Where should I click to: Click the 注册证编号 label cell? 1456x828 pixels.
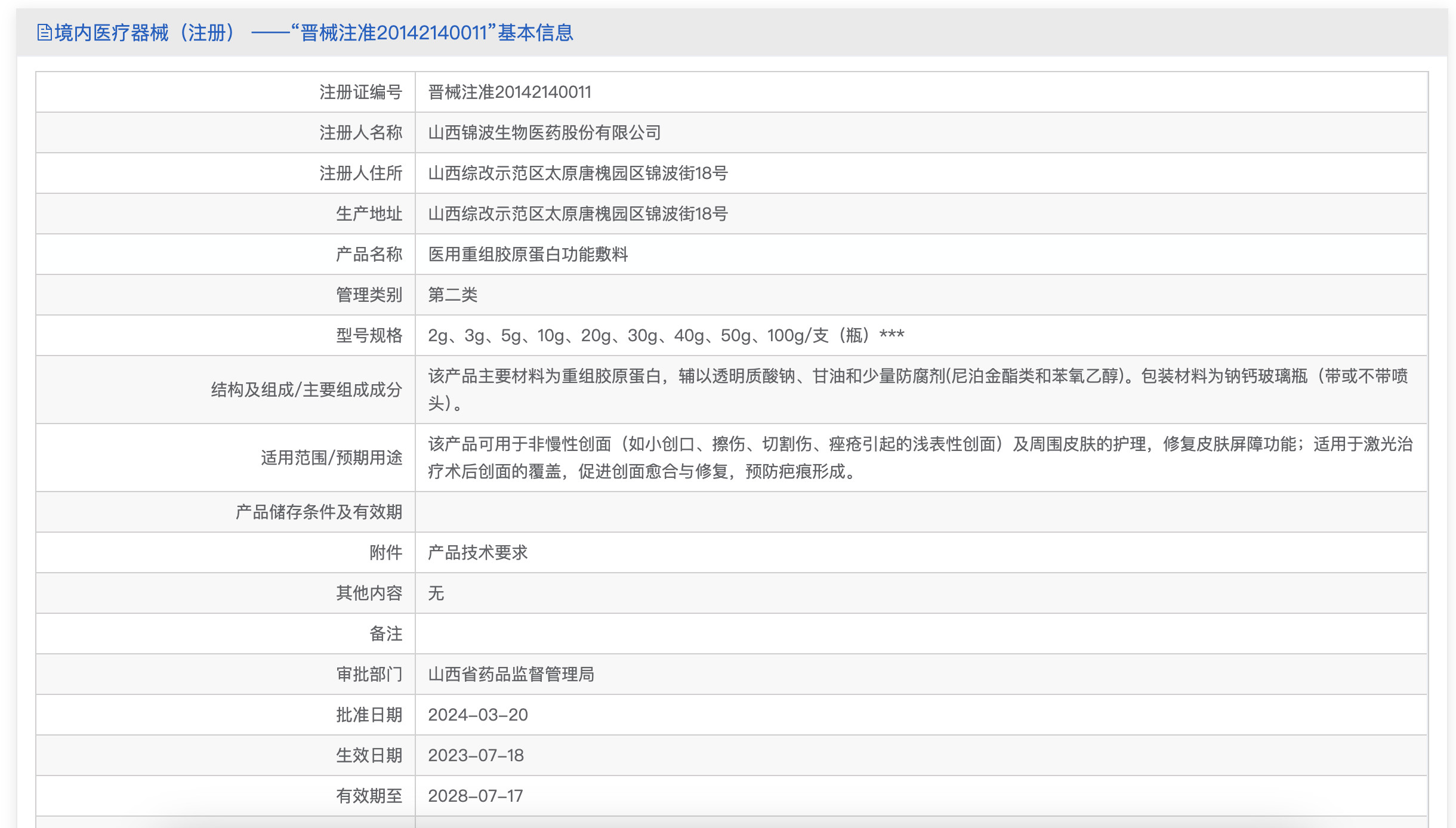[360, 92]
